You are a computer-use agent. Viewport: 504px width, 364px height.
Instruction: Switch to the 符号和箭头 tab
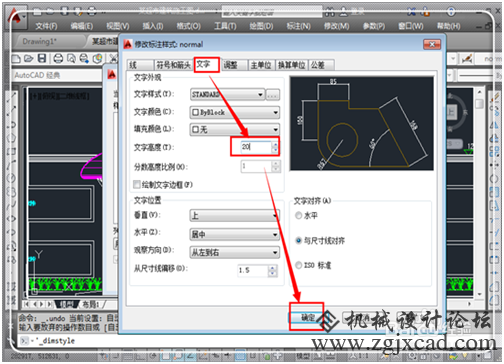point(174,65)
